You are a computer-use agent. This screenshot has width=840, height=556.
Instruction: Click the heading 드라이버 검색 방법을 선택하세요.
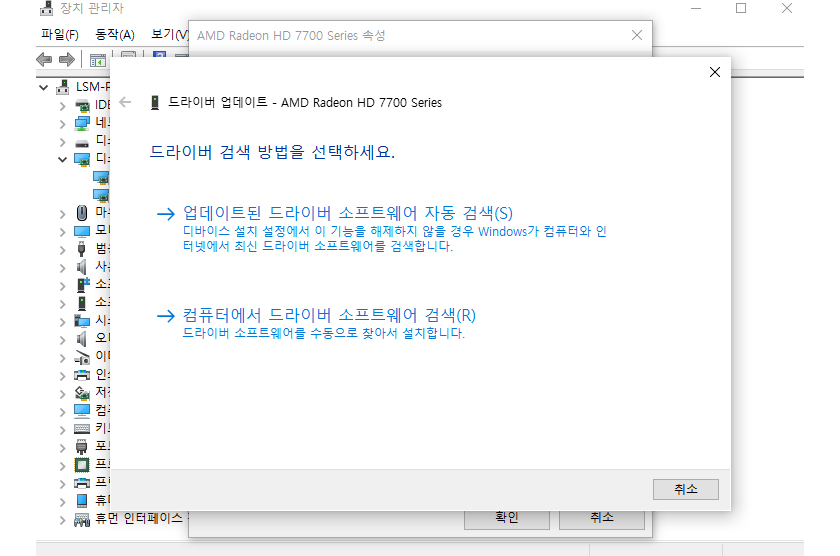272,152
